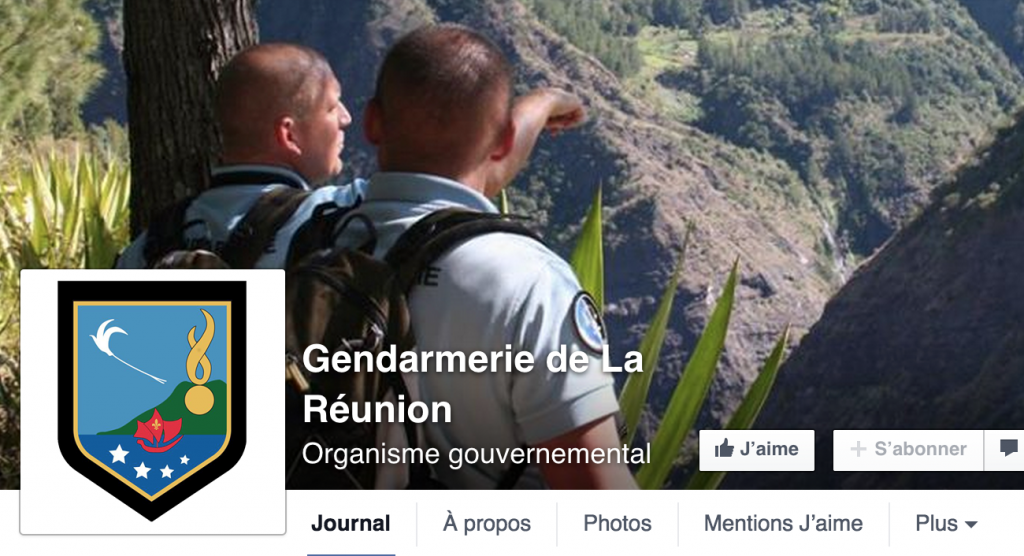Expand the Plus dropdown menu
The image size is (1024, 556).
[946, 523]
